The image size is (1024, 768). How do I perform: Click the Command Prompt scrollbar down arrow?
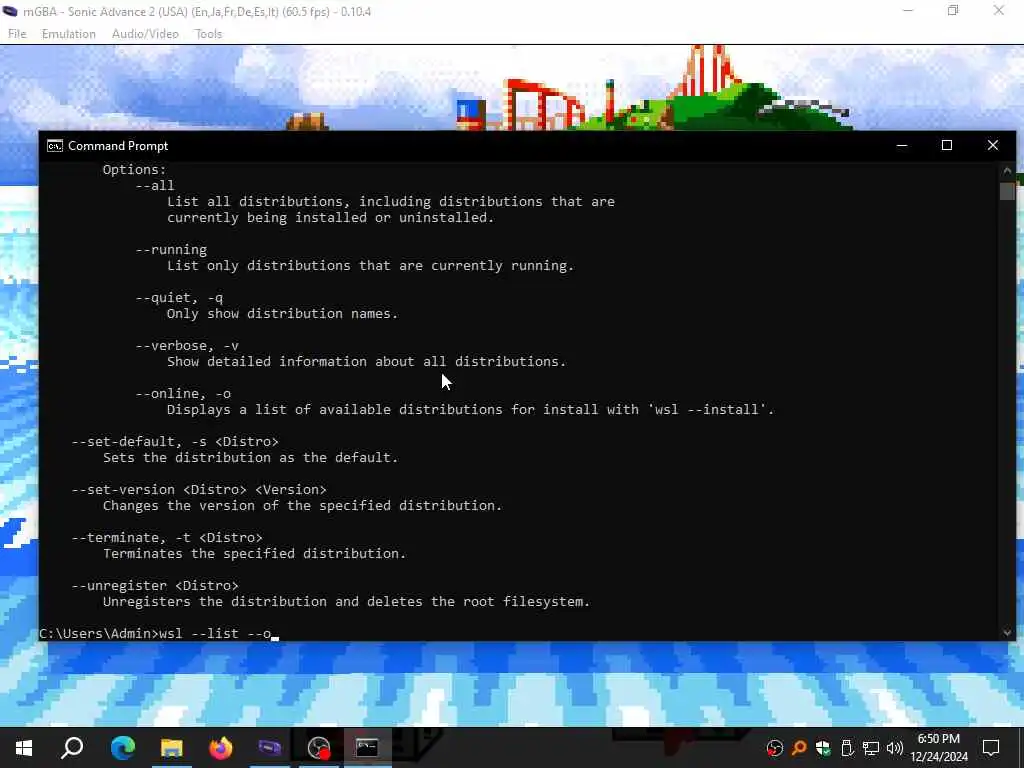(1007, 632)
